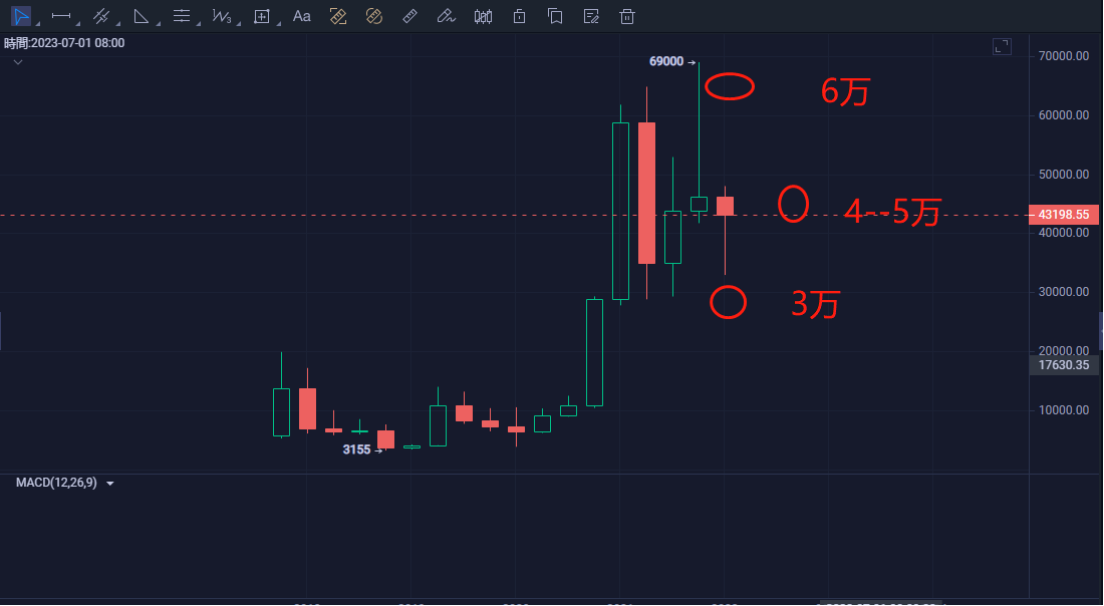Viewport: 1104px width, 606px height.
Task: Click the trash delete drawings icon
Action: (627, 15)
